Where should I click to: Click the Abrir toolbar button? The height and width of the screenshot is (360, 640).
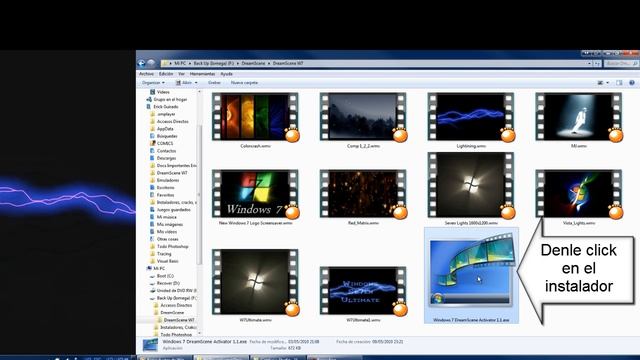(184, 83)
